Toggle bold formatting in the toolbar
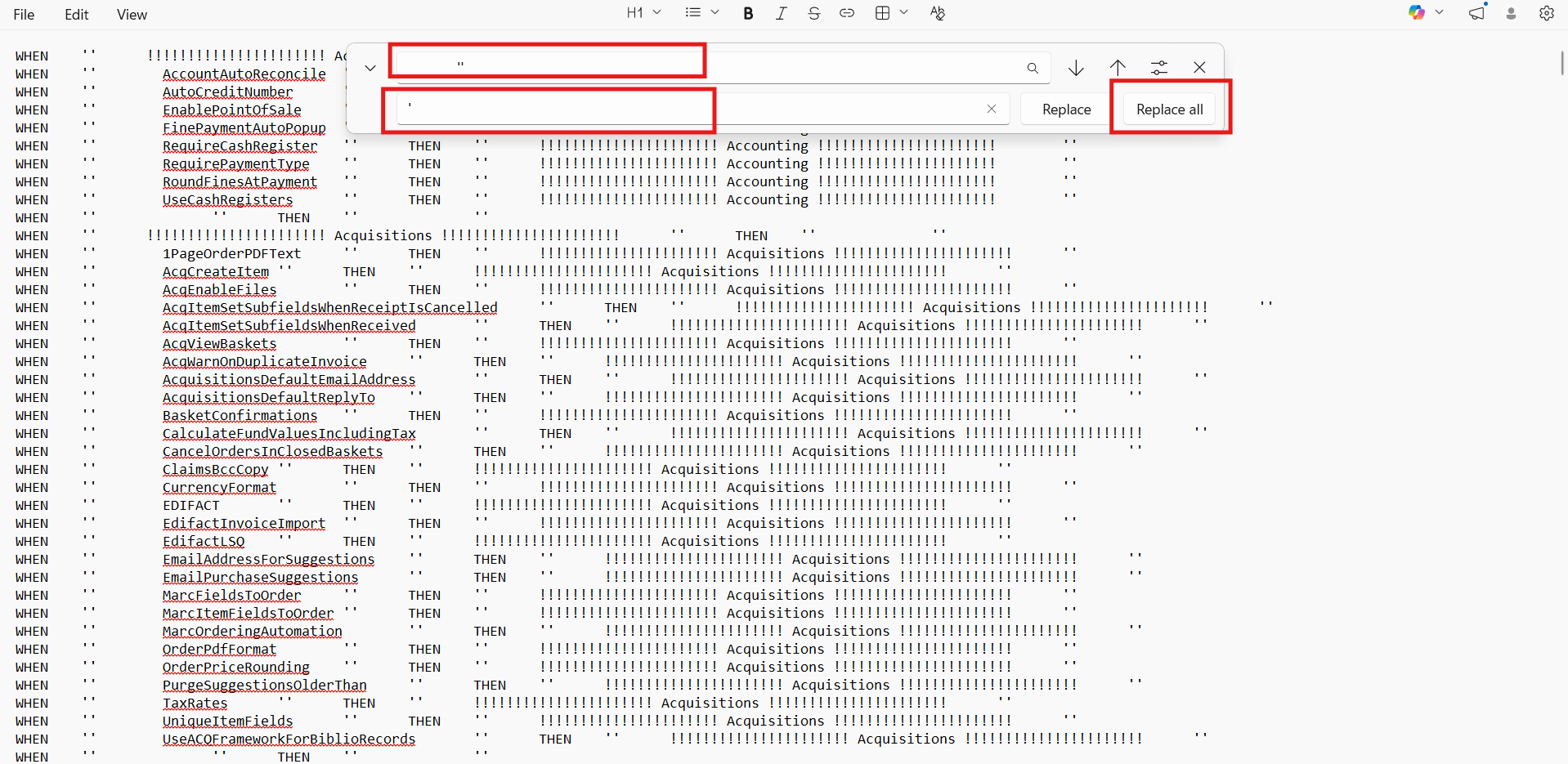 [x=748, y=13]
